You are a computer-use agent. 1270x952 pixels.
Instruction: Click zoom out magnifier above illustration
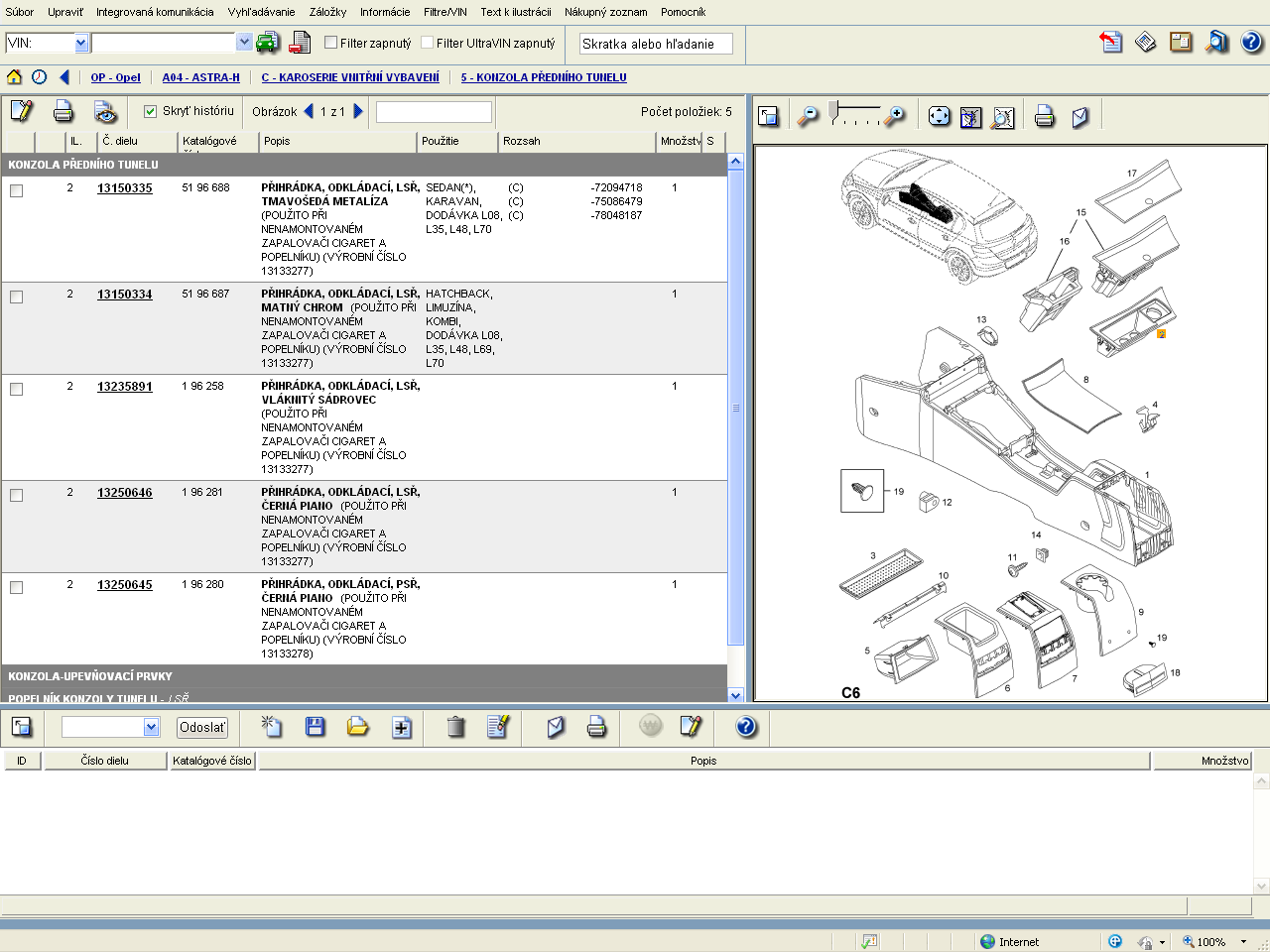(809, 116)
